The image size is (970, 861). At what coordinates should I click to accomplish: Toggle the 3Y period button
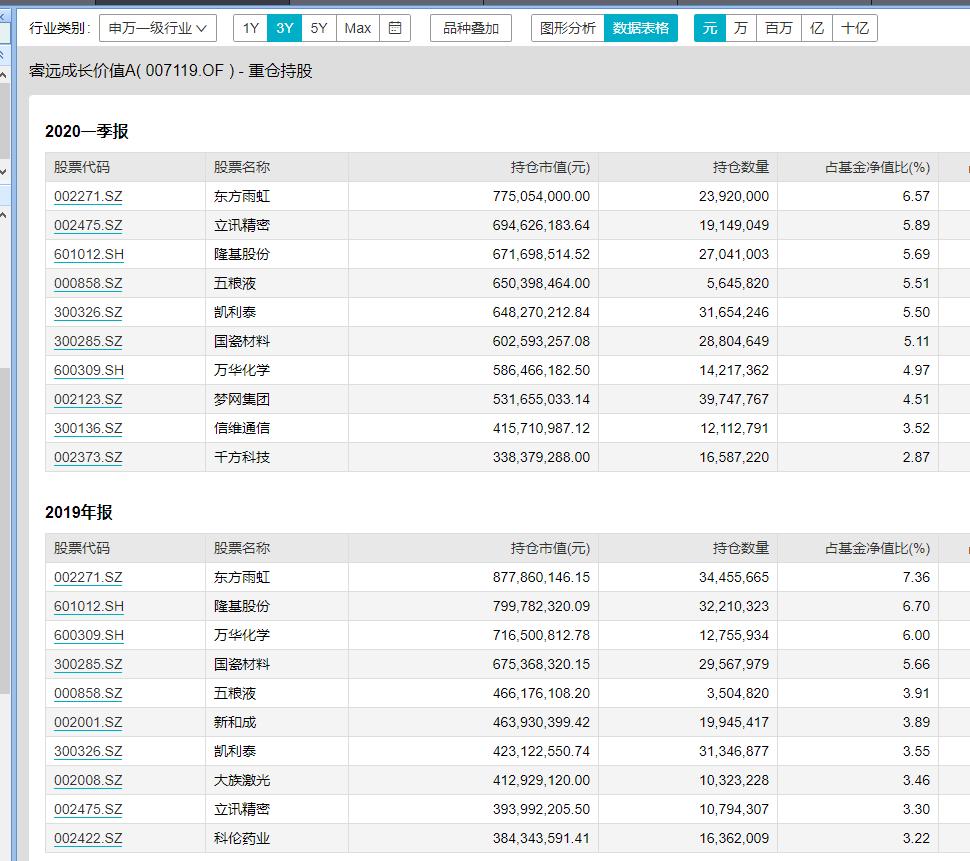[x=284, y=27]
